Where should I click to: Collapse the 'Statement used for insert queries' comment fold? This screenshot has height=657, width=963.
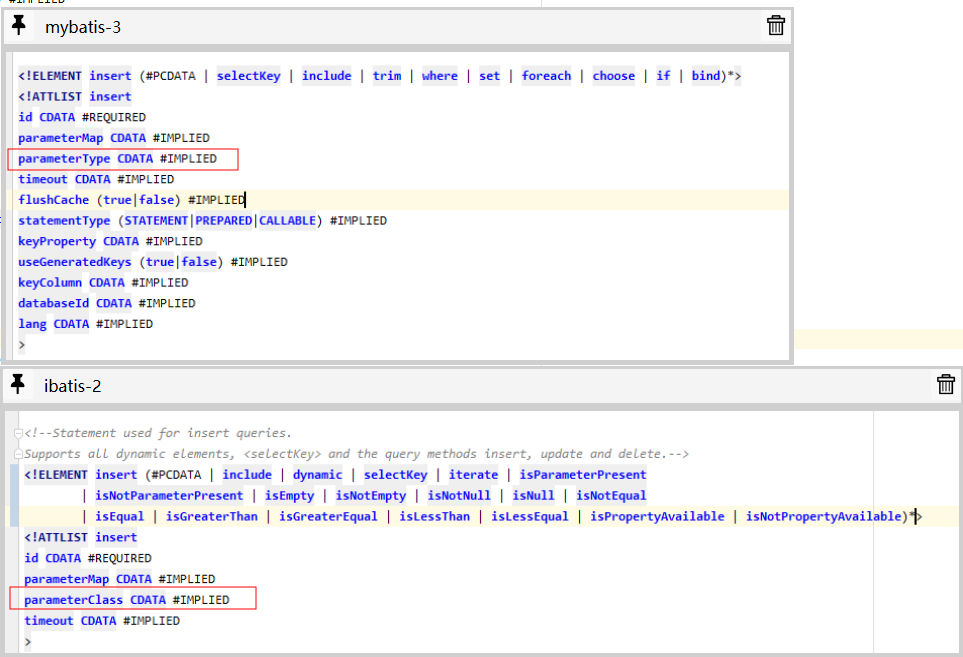18,433
